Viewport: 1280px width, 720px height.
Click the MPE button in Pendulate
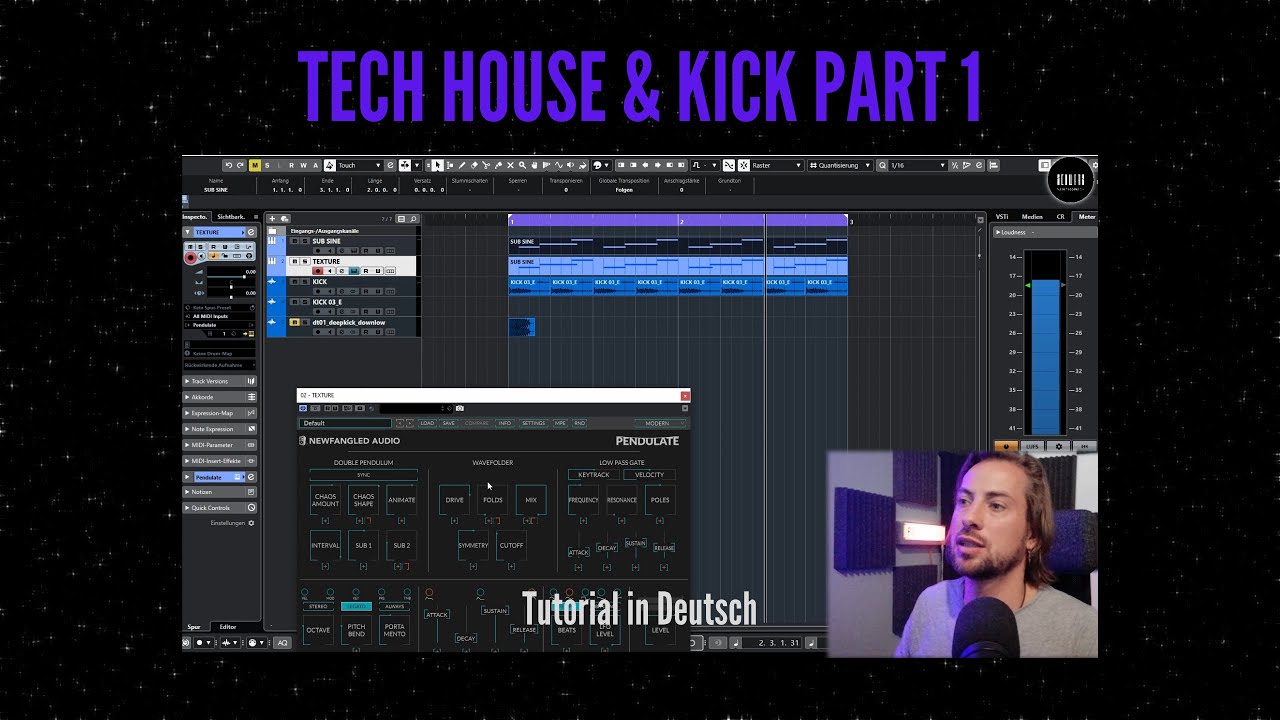pyautogui.click(x=560, y=423)
